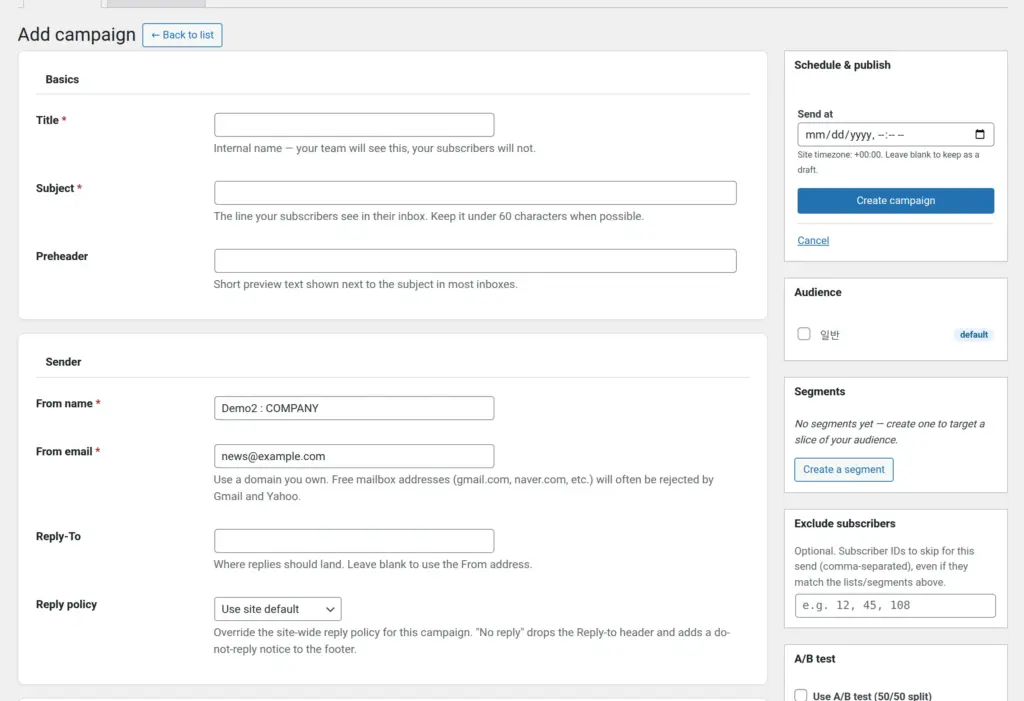Click the Basics section heading

click(x=62, y=79)
